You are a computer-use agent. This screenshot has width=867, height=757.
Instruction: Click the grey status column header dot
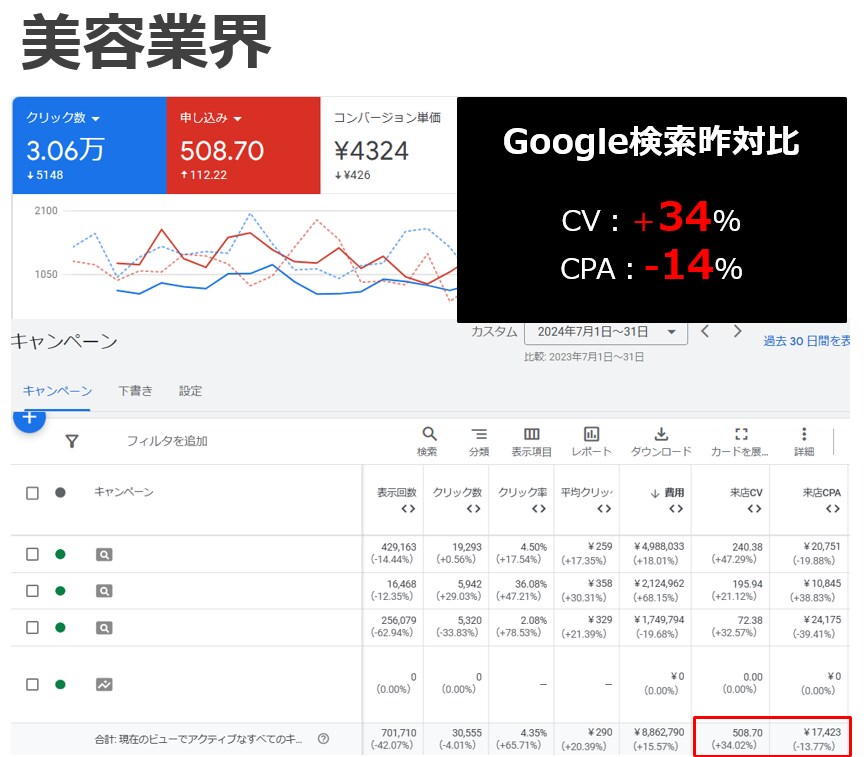[x=60, y=492]
